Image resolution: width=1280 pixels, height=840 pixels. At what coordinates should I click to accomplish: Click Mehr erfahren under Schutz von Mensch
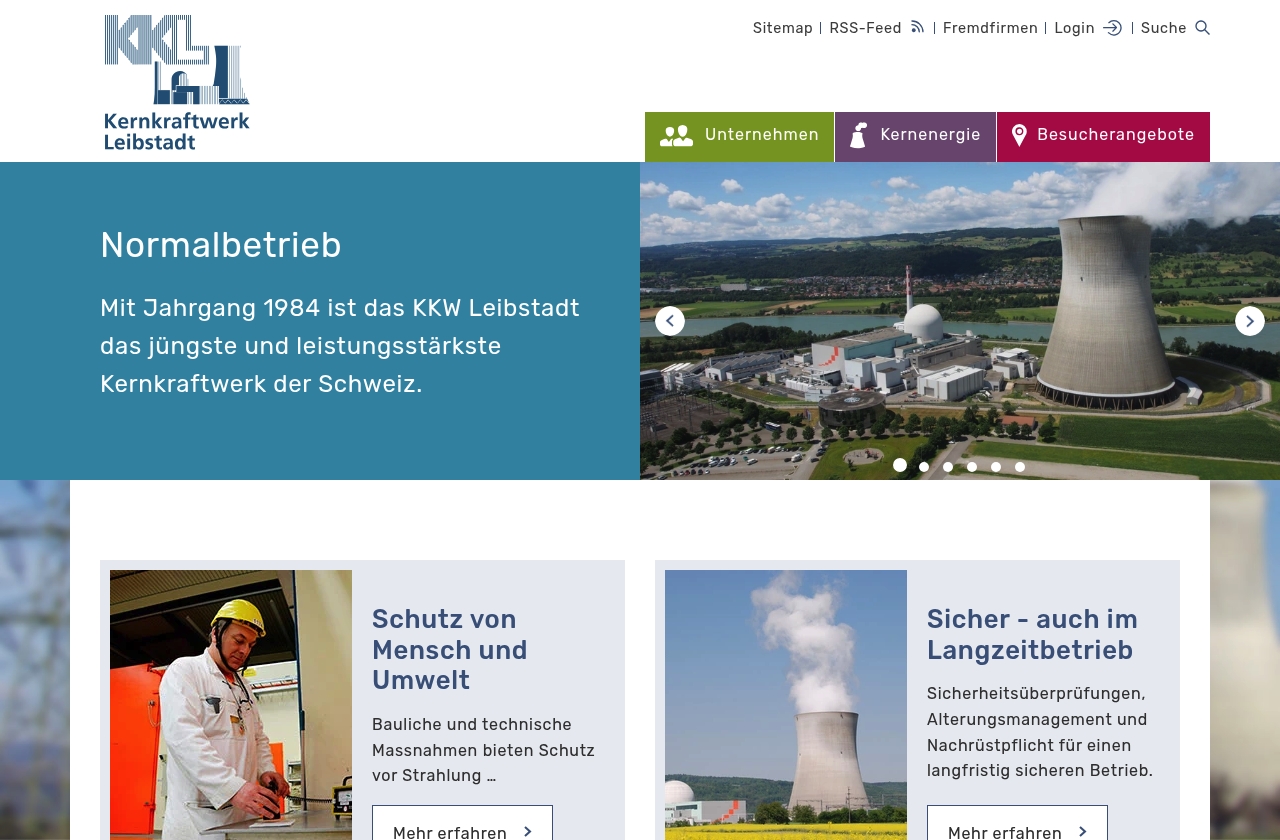462,823
